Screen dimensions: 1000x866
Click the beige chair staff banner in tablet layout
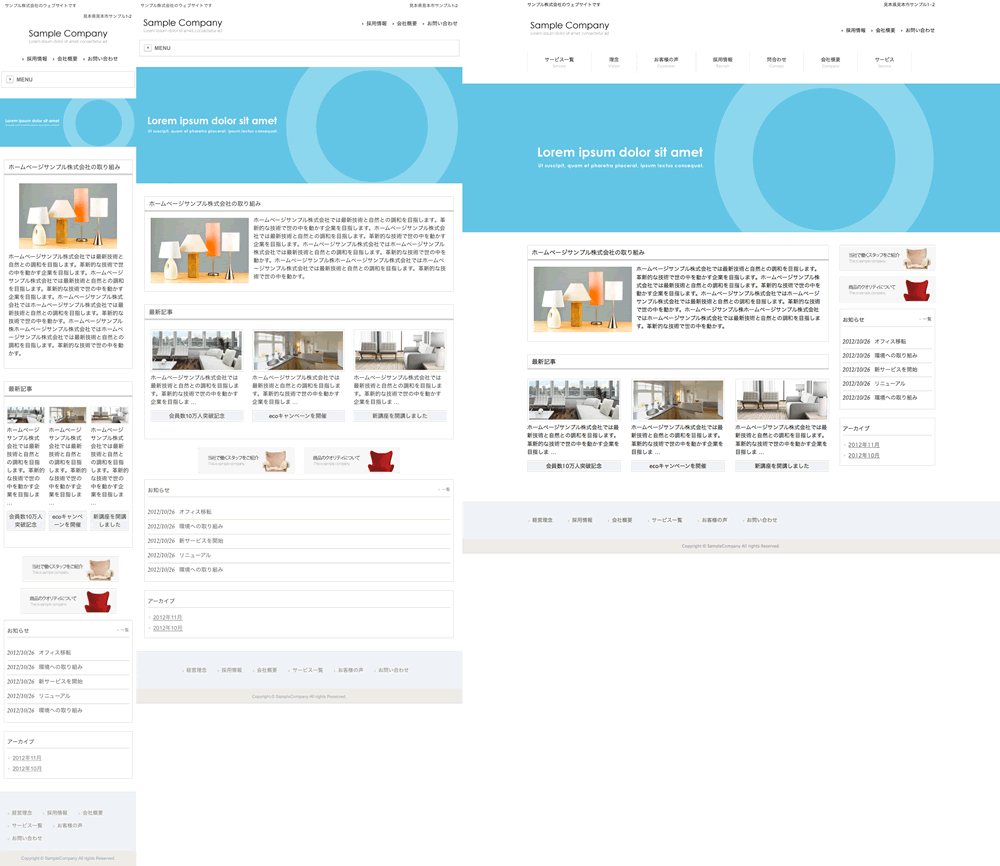246,460
